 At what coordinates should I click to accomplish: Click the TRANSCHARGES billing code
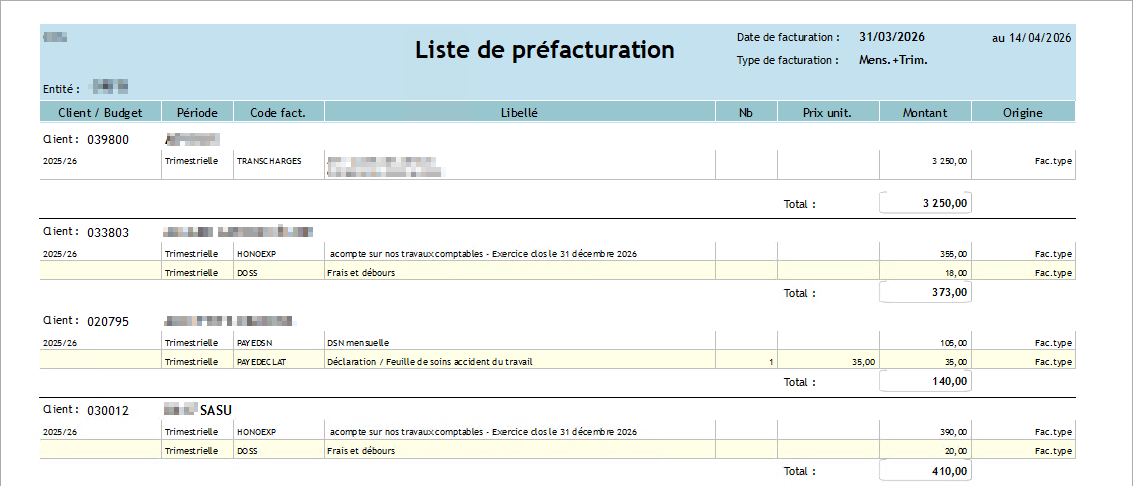[269, 161]
